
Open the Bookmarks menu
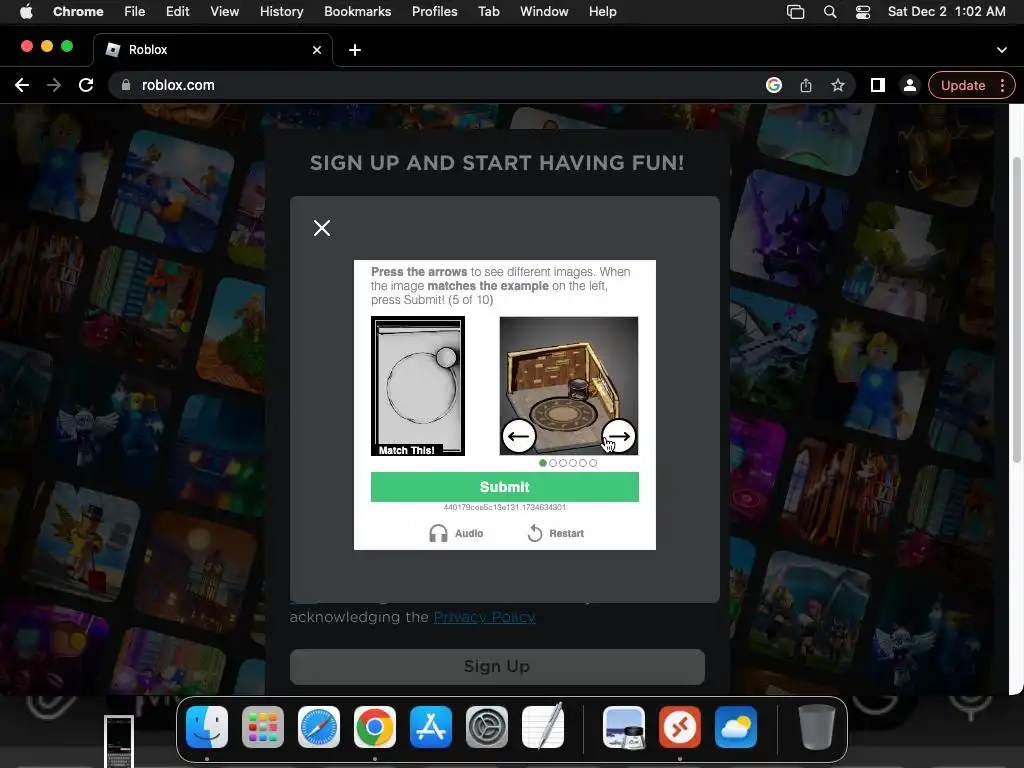click(358, 12)
